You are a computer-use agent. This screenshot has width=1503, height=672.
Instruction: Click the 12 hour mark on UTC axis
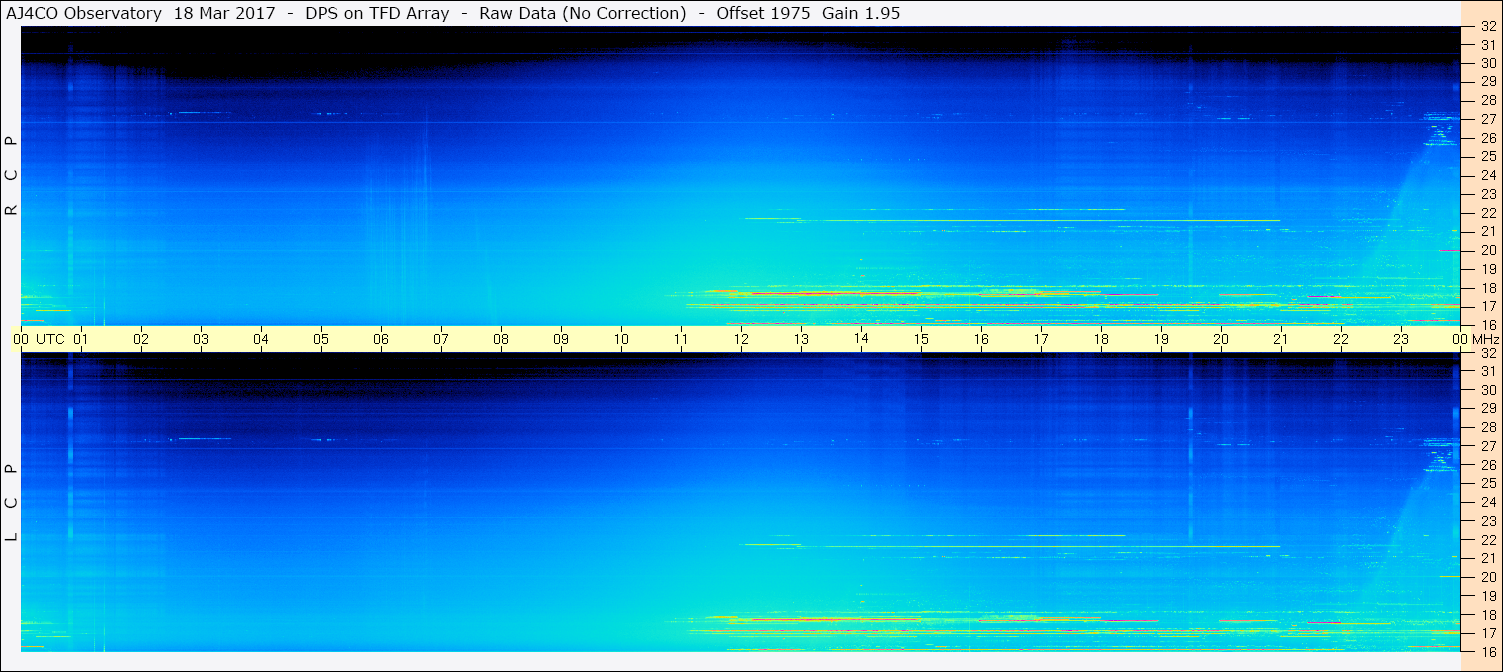[x=741, y=339]
